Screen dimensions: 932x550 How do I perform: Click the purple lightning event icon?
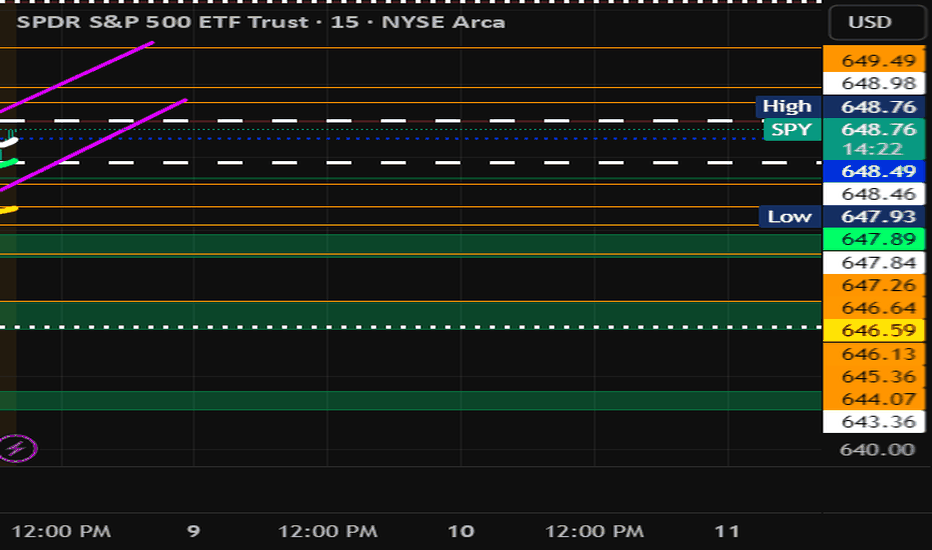[18, 448]
